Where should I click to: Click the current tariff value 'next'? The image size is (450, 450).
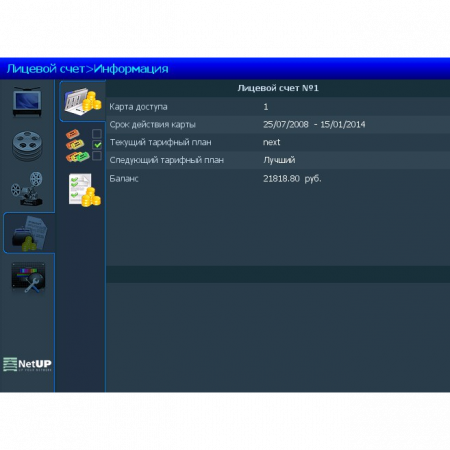coord(272,142)
